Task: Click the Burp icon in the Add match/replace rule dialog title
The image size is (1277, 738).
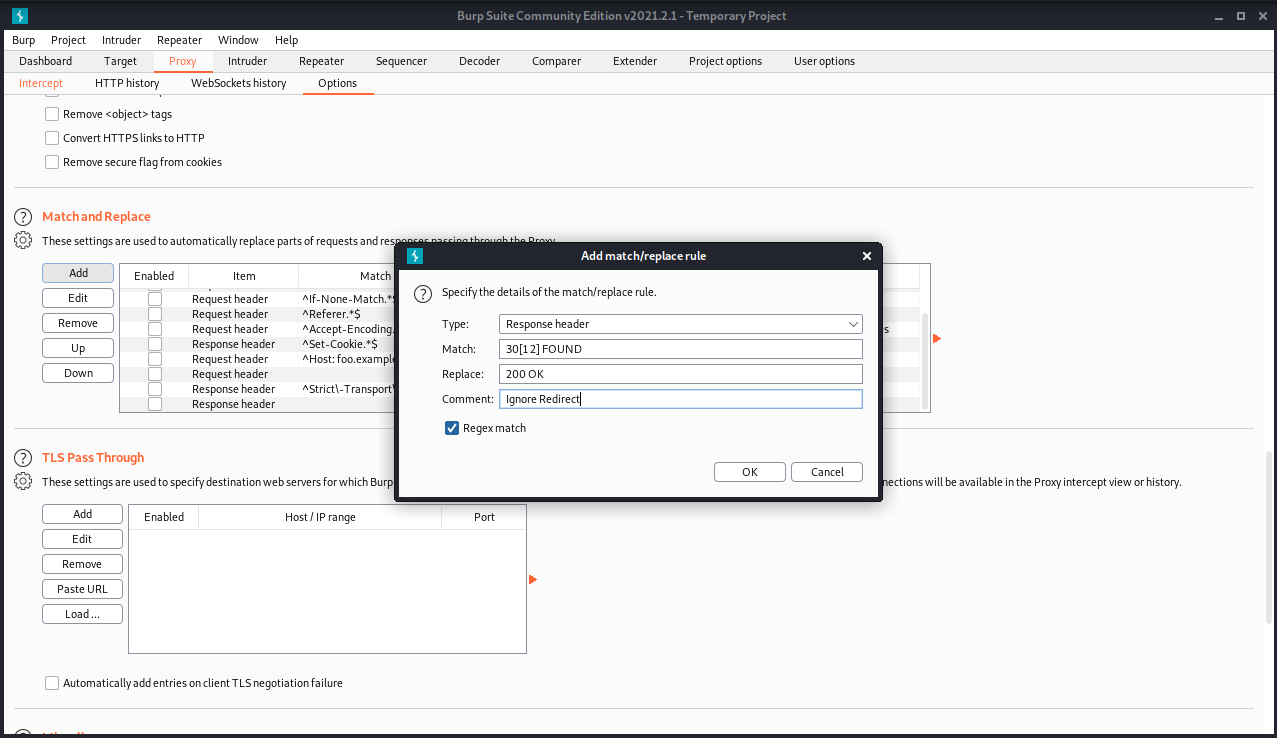Action: pos(415,256)
